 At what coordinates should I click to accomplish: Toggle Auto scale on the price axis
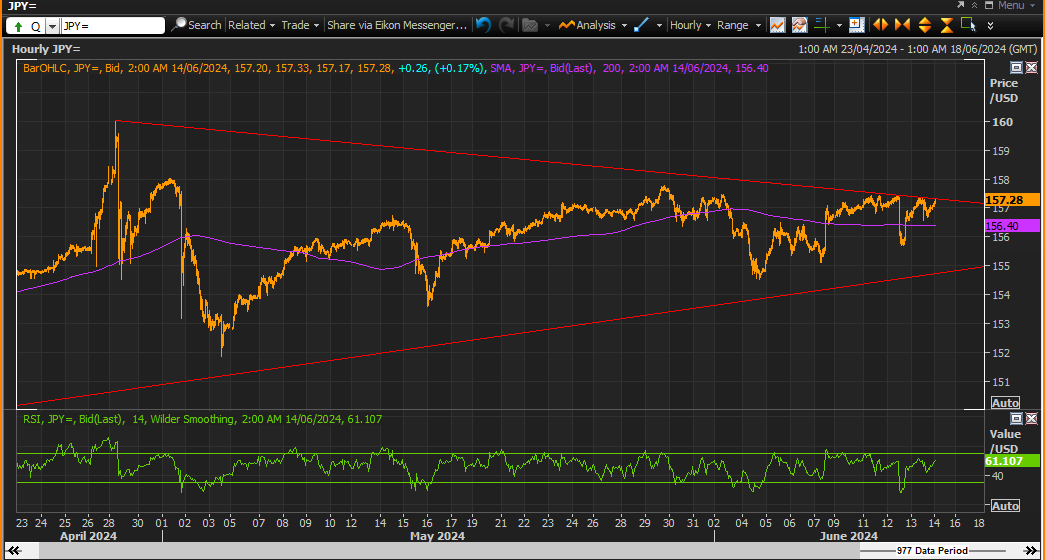tap(1005, 403)
